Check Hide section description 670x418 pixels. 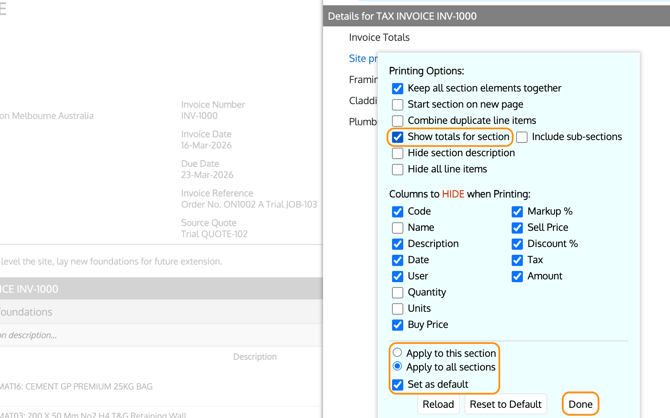click(398, 153)
